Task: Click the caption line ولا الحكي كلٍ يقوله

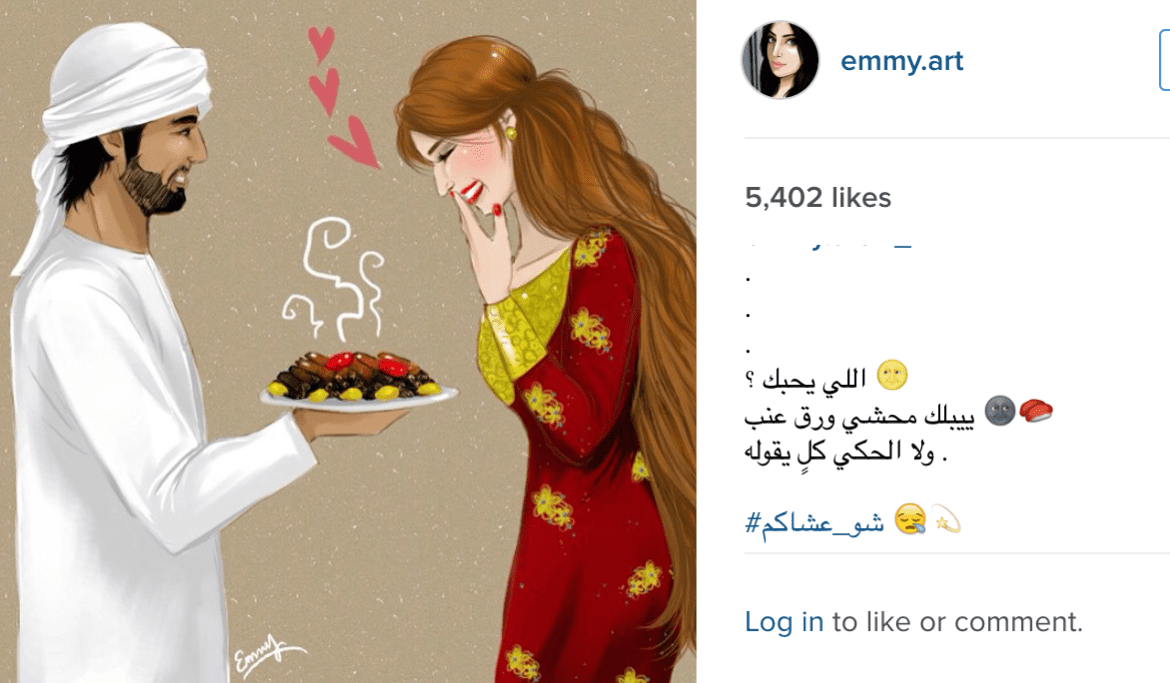Action: tap(845, 452)
